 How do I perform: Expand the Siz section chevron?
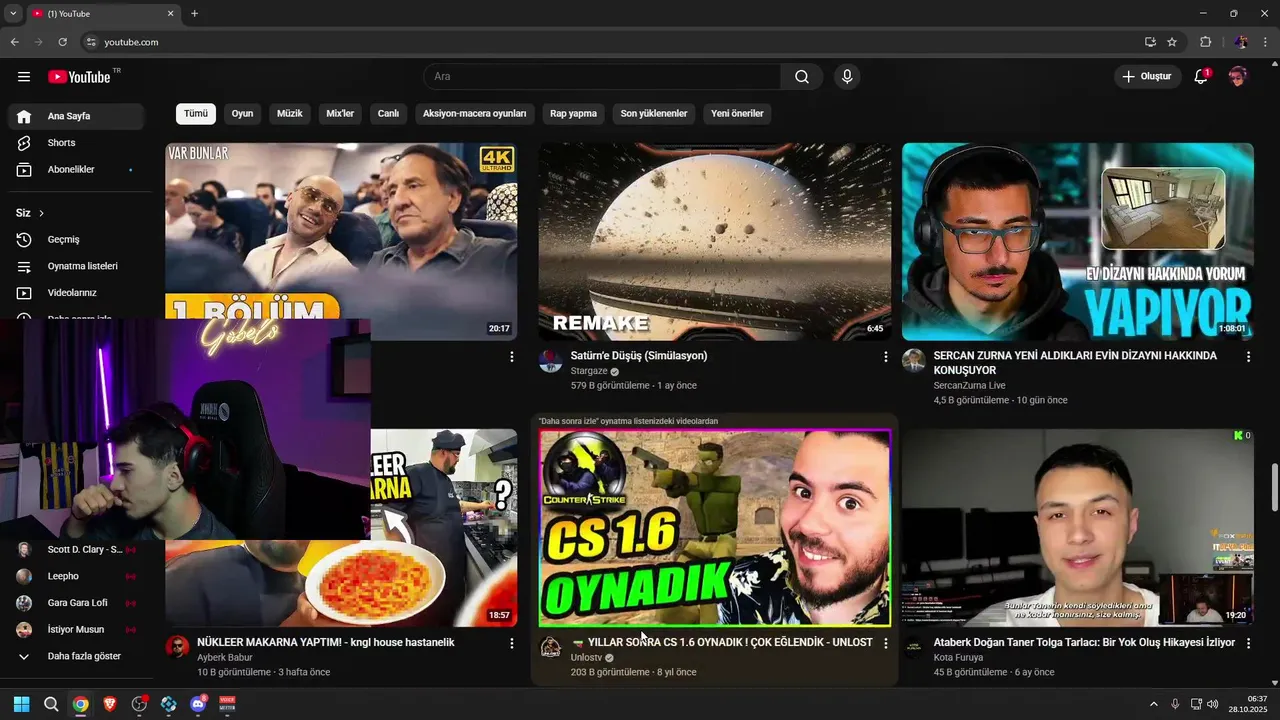coord(41,213)
